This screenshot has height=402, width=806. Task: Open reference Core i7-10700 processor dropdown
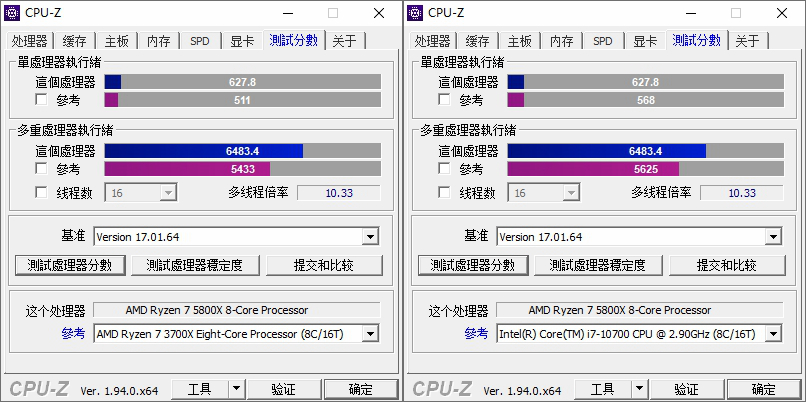[x=639, y=334]
